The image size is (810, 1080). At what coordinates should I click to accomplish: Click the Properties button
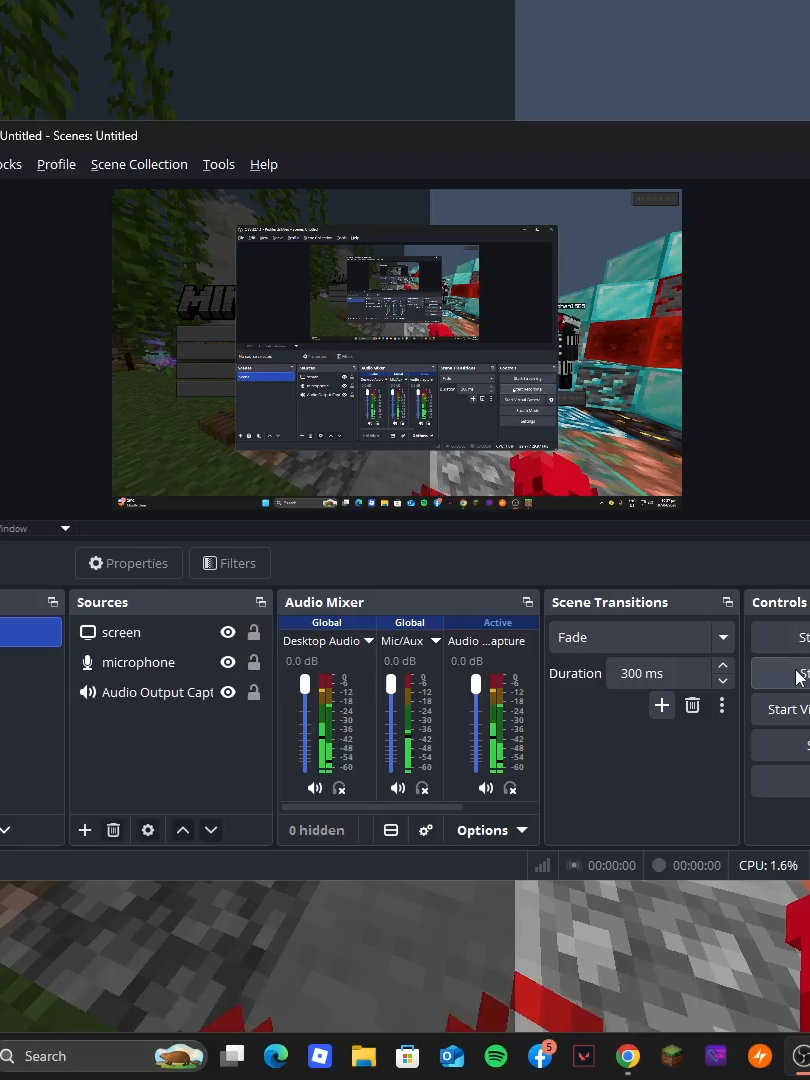click(128, 563)
